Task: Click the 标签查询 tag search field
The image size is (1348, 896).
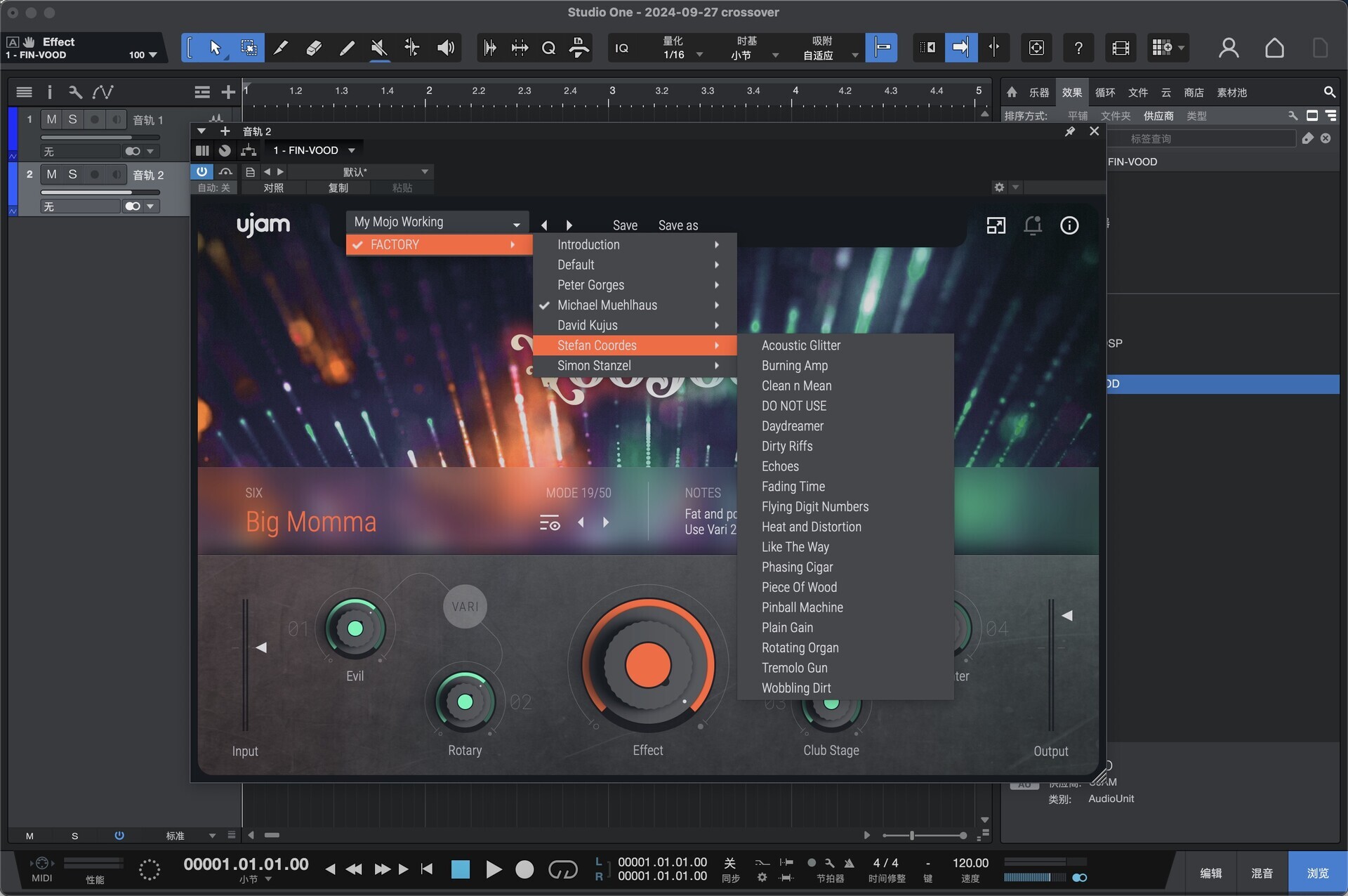Action: tap(1201, 139)
